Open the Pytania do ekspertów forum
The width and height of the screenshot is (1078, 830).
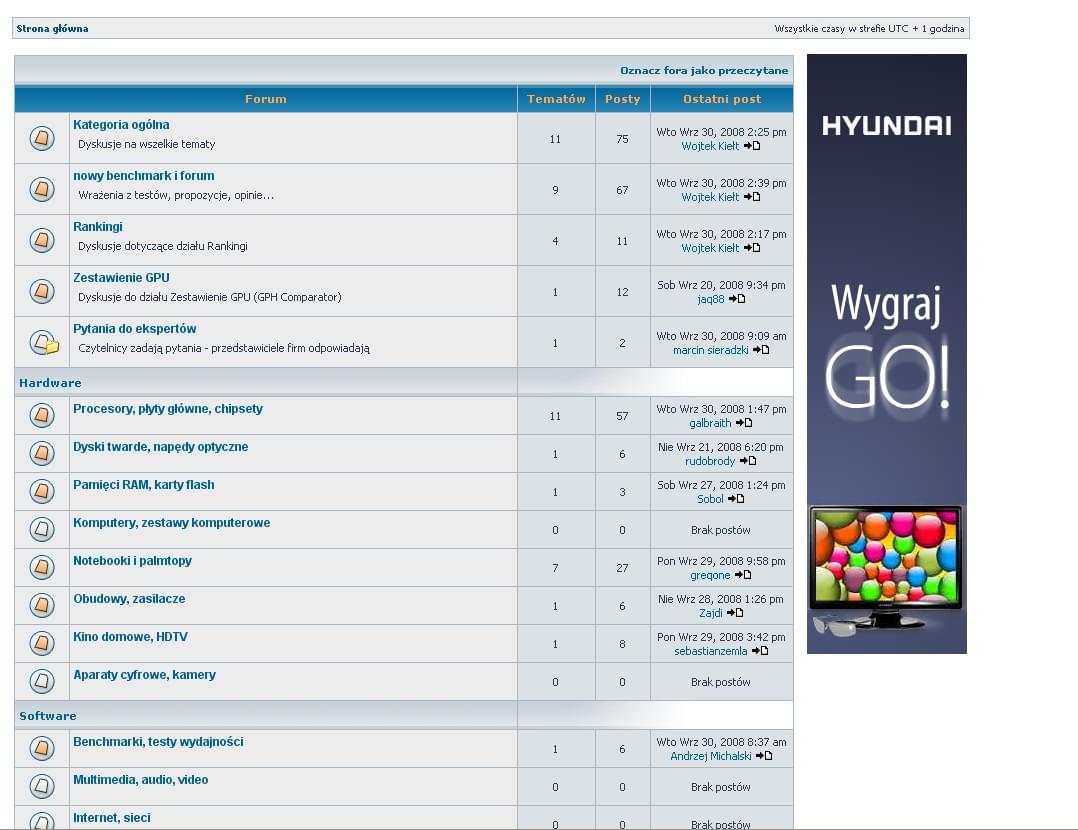135,329
